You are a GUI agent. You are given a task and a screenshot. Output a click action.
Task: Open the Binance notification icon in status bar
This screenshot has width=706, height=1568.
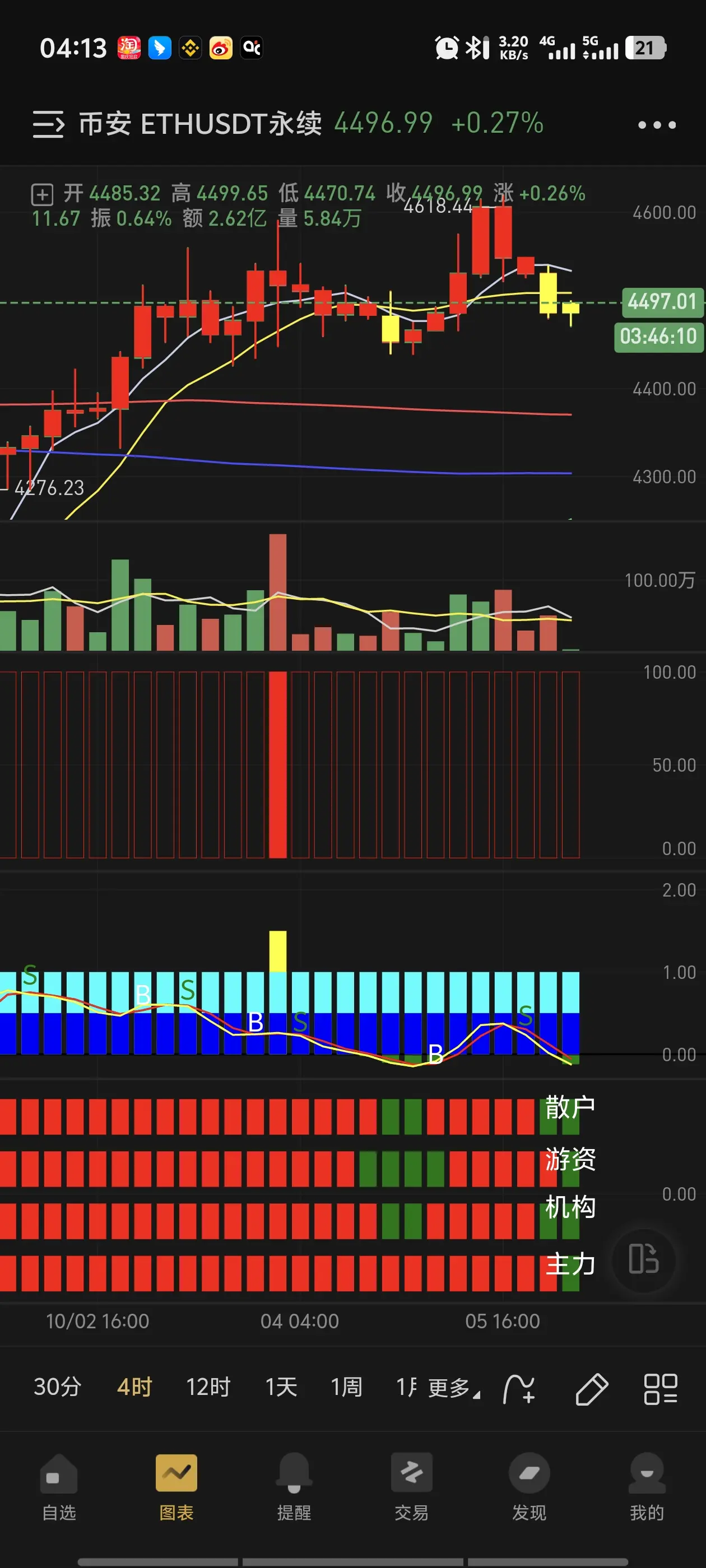click(190, 48)
